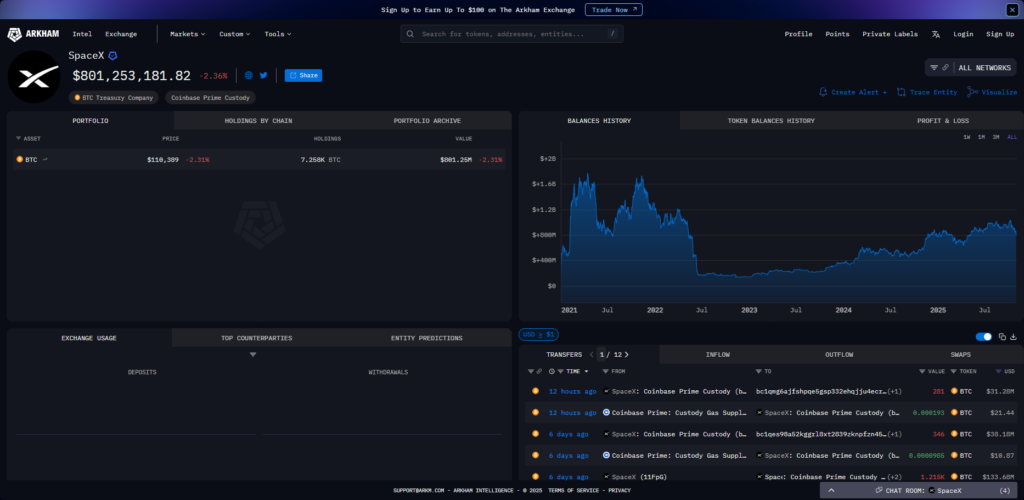Viewport: 1024px width, 500px height.
Task: Click the clock icon in the Time column header
Action: coord(552,371)
